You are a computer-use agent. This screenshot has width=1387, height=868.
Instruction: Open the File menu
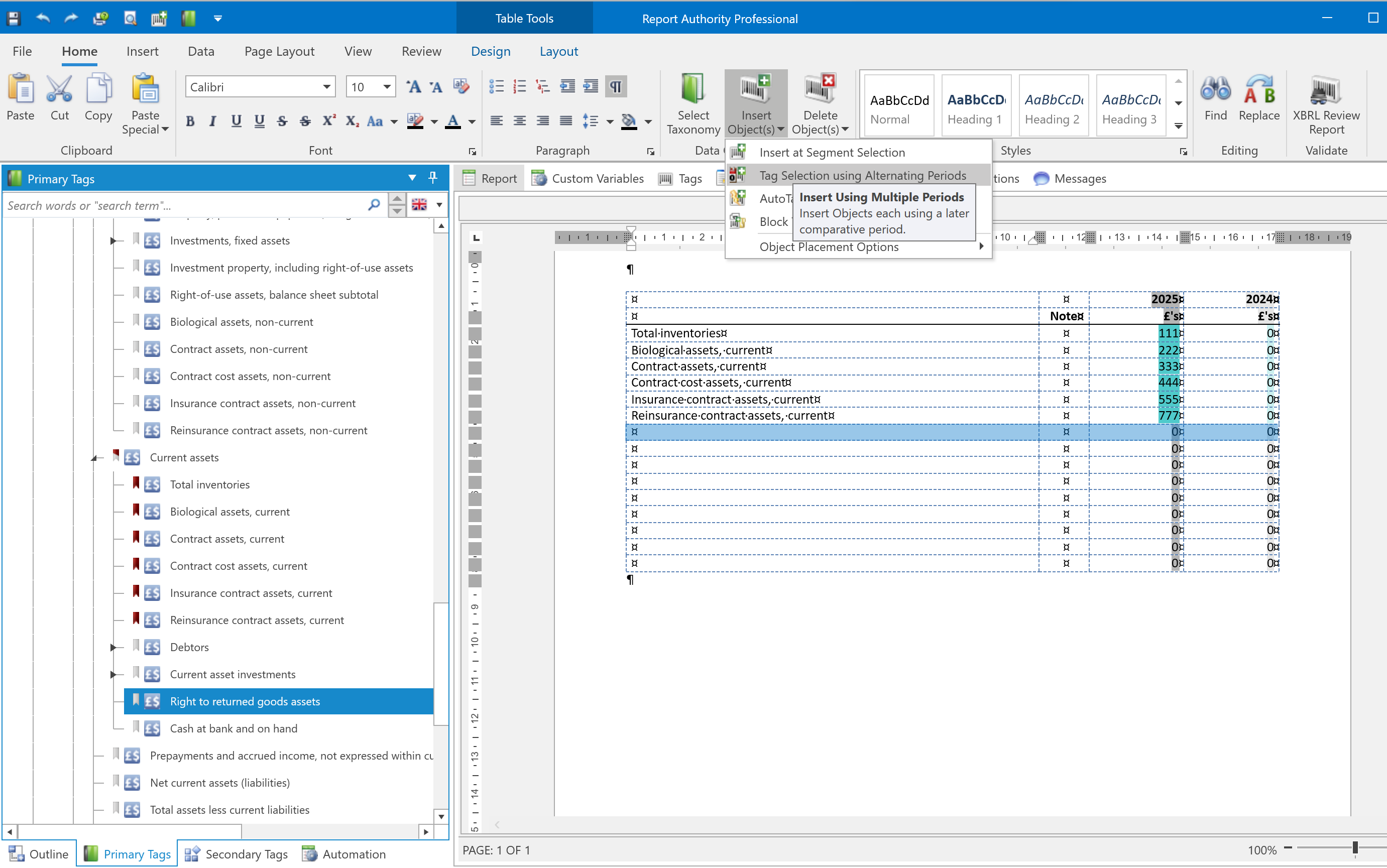[x=22, y=51]
